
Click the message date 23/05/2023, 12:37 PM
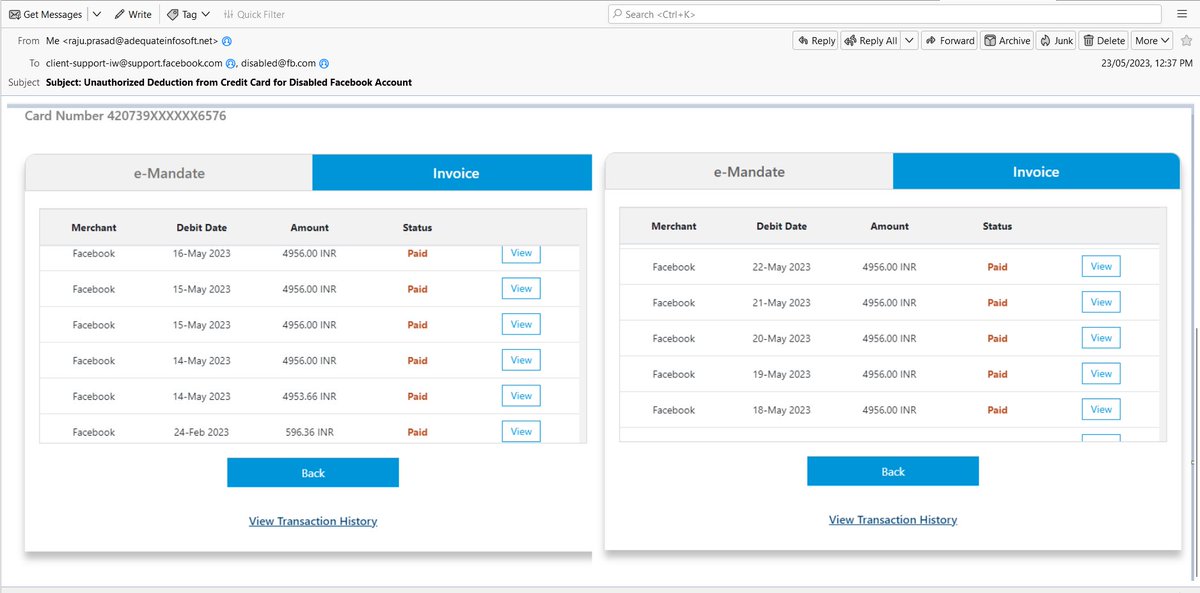coord(1146,63)
